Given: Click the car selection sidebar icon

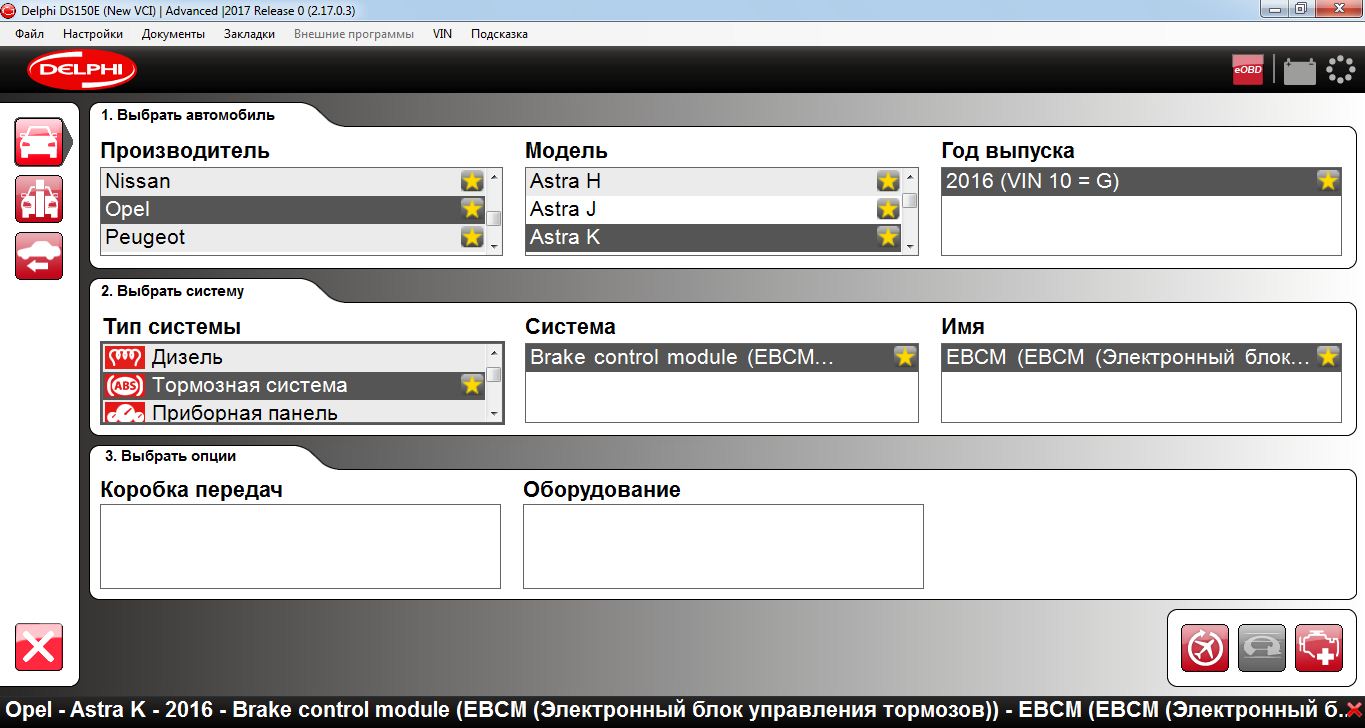Looking at the screenshot, I should pyautogui.click(x=39, y=142).
